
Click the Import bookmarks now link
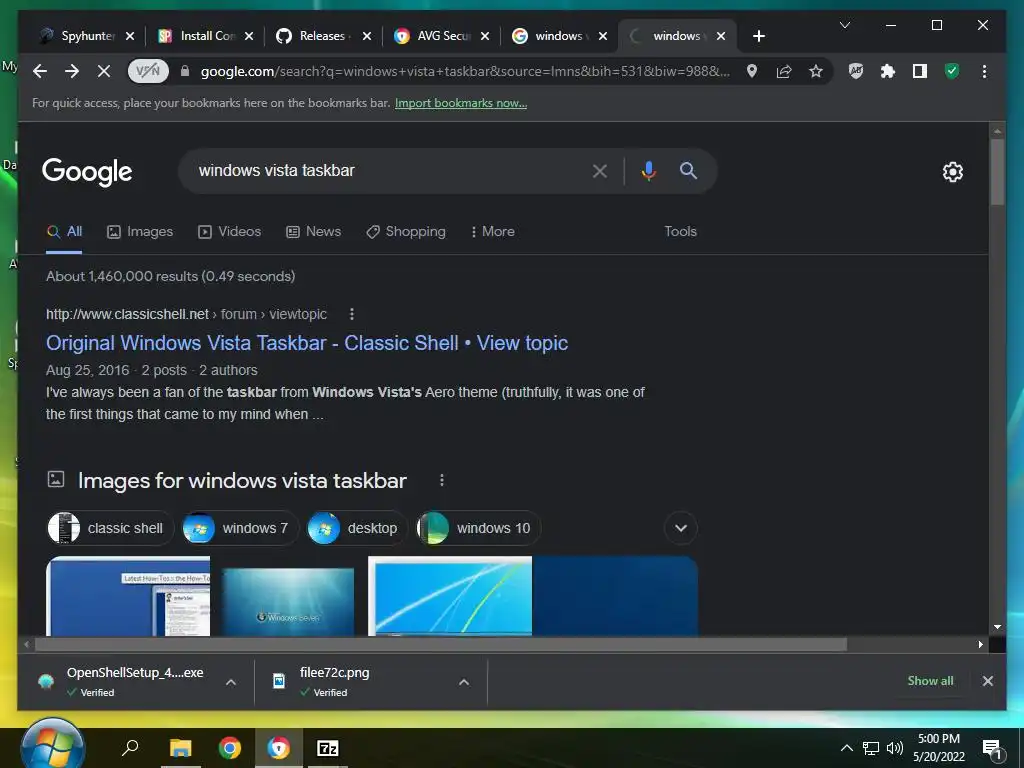tap(461, 103)
